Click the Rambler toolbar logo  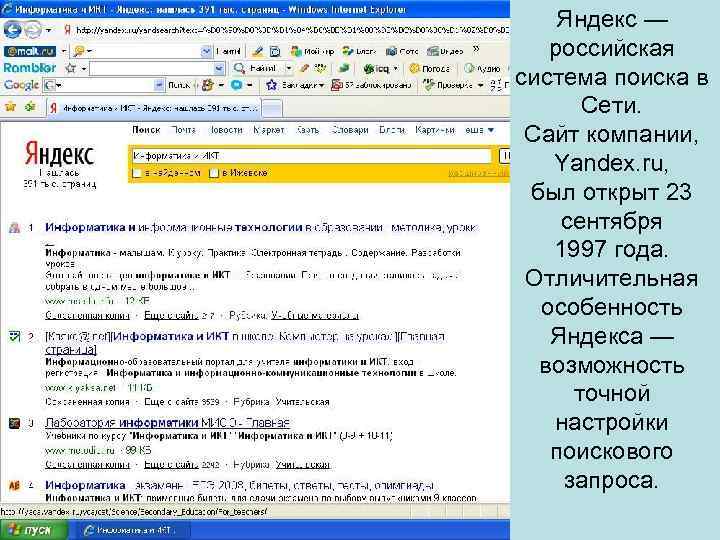tap(29, 68)
